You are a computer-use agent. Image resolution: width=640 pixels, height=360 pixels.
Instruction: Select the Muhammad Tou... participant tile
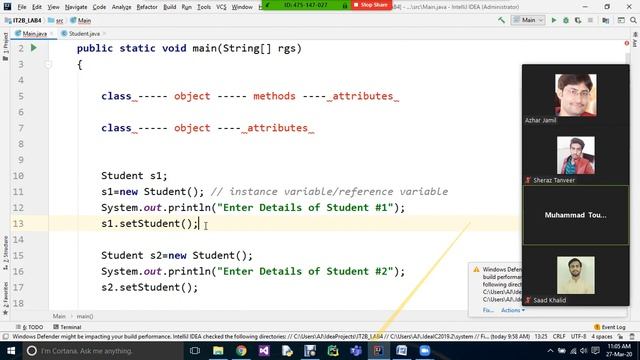point(576,215)
